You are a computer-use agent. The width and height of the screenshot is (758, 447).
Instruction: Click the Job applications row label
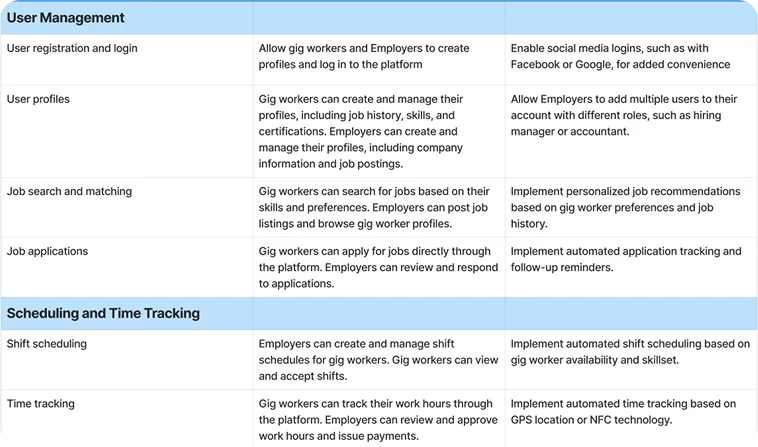[47, 251]
